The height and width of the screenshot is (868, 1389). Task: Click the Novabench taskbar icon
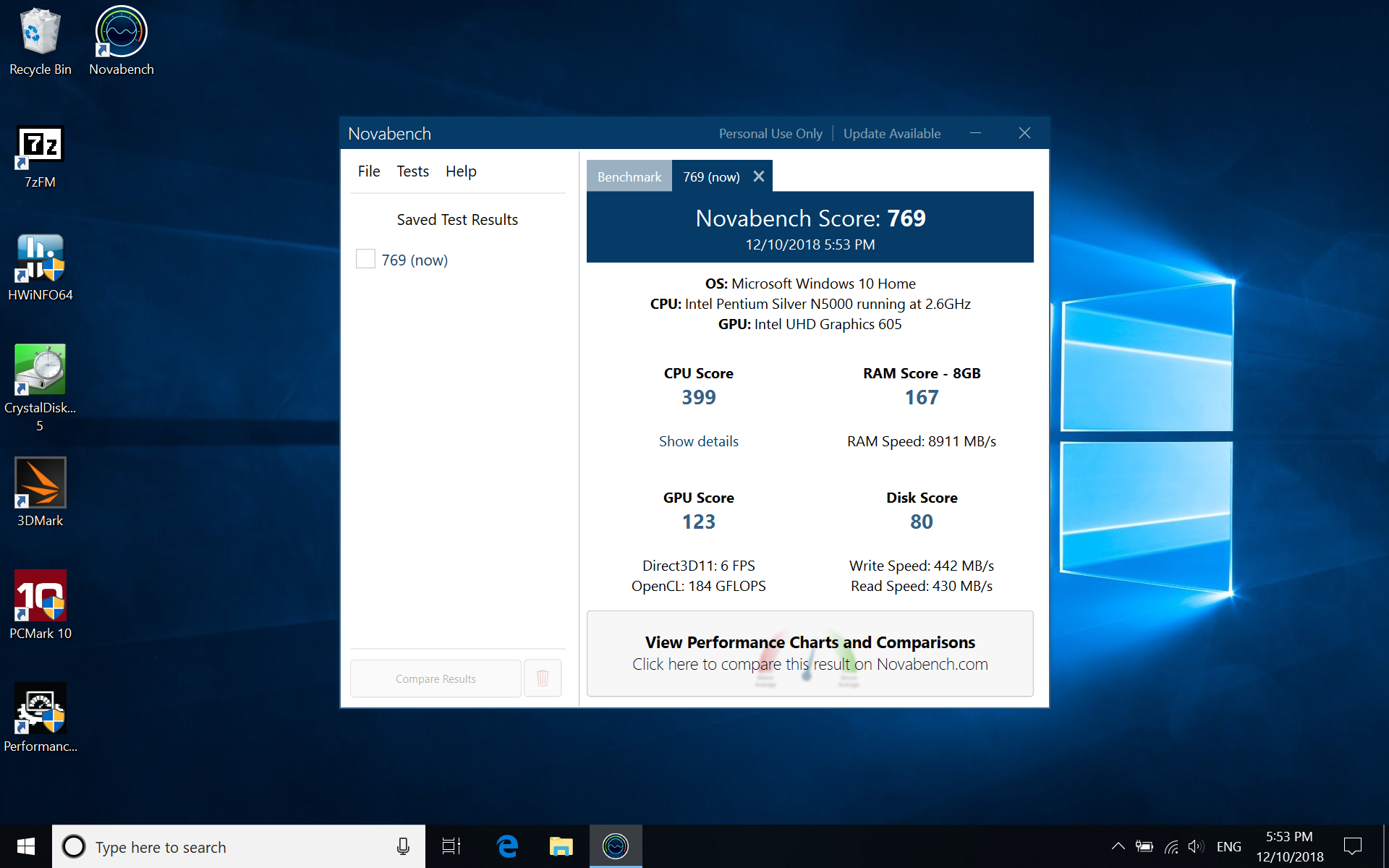click(x=616, y=846)
